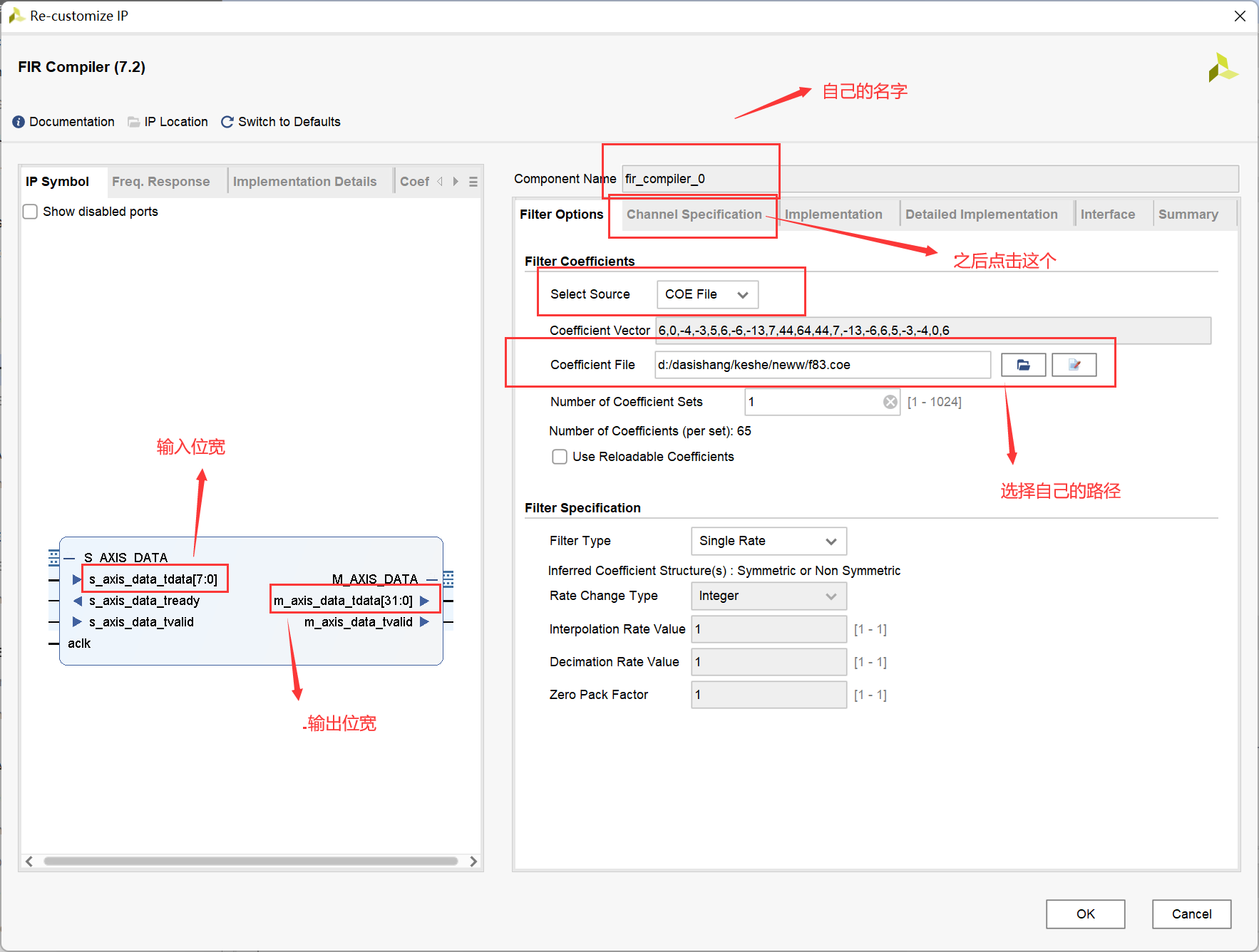The height and width of the screenshot is (952, 1259).
Task: Switch to the IP Symbol tab
Action: tap(58, 182)
